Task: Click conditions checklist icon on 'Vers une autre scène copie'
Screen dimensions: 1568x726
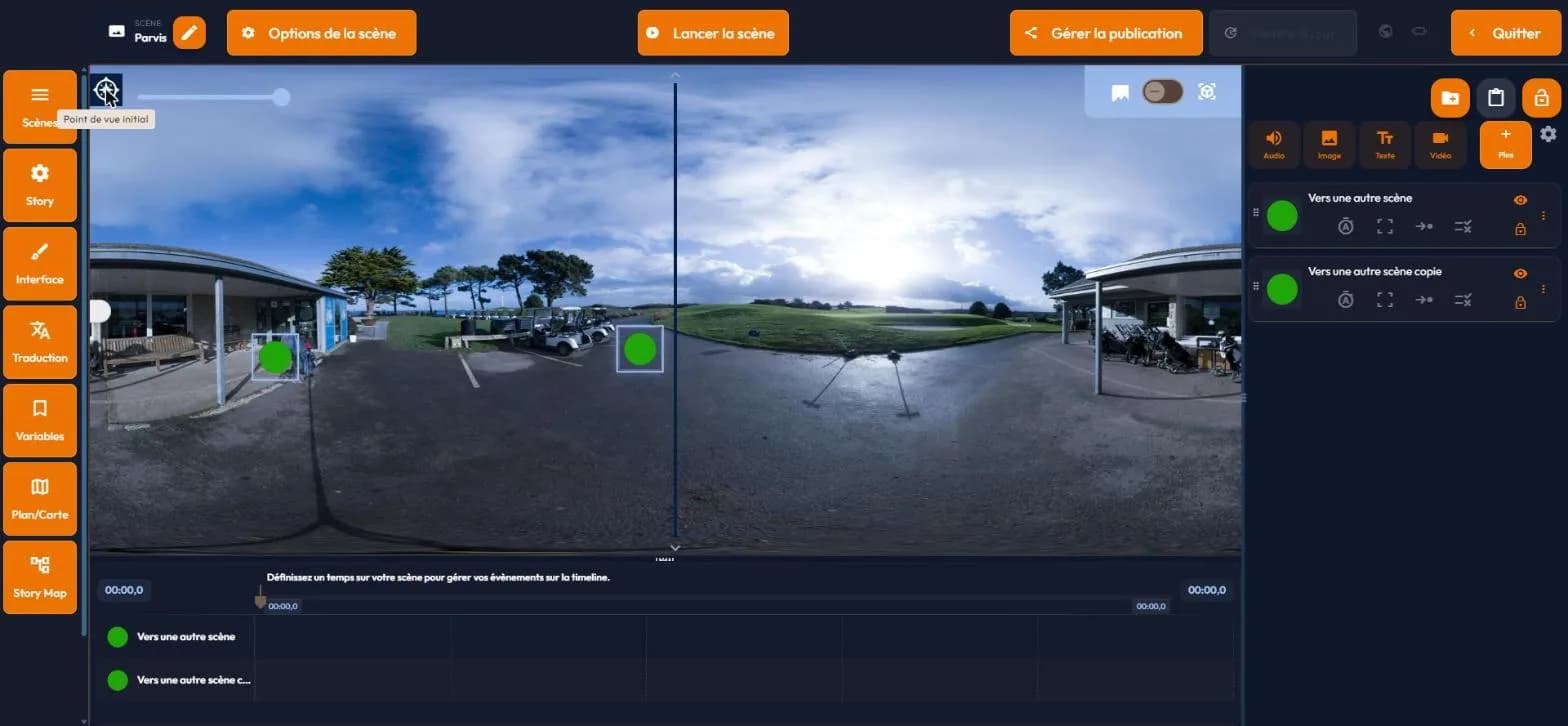Action: click(x=1463, y=299)
